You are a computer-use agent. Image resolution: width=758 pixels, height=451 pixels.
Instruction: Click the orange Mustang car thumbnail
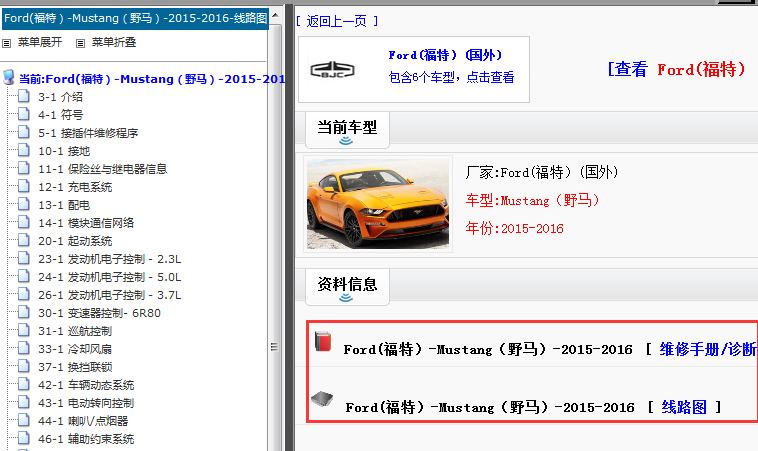378,204
